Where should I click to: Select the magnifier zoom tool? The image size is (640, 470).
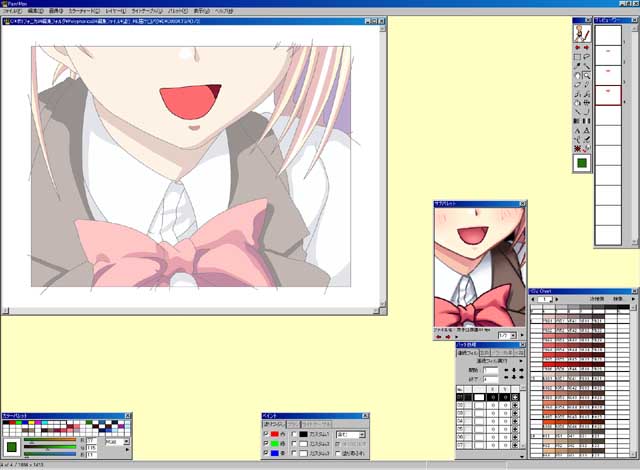[x=587, y=75]
